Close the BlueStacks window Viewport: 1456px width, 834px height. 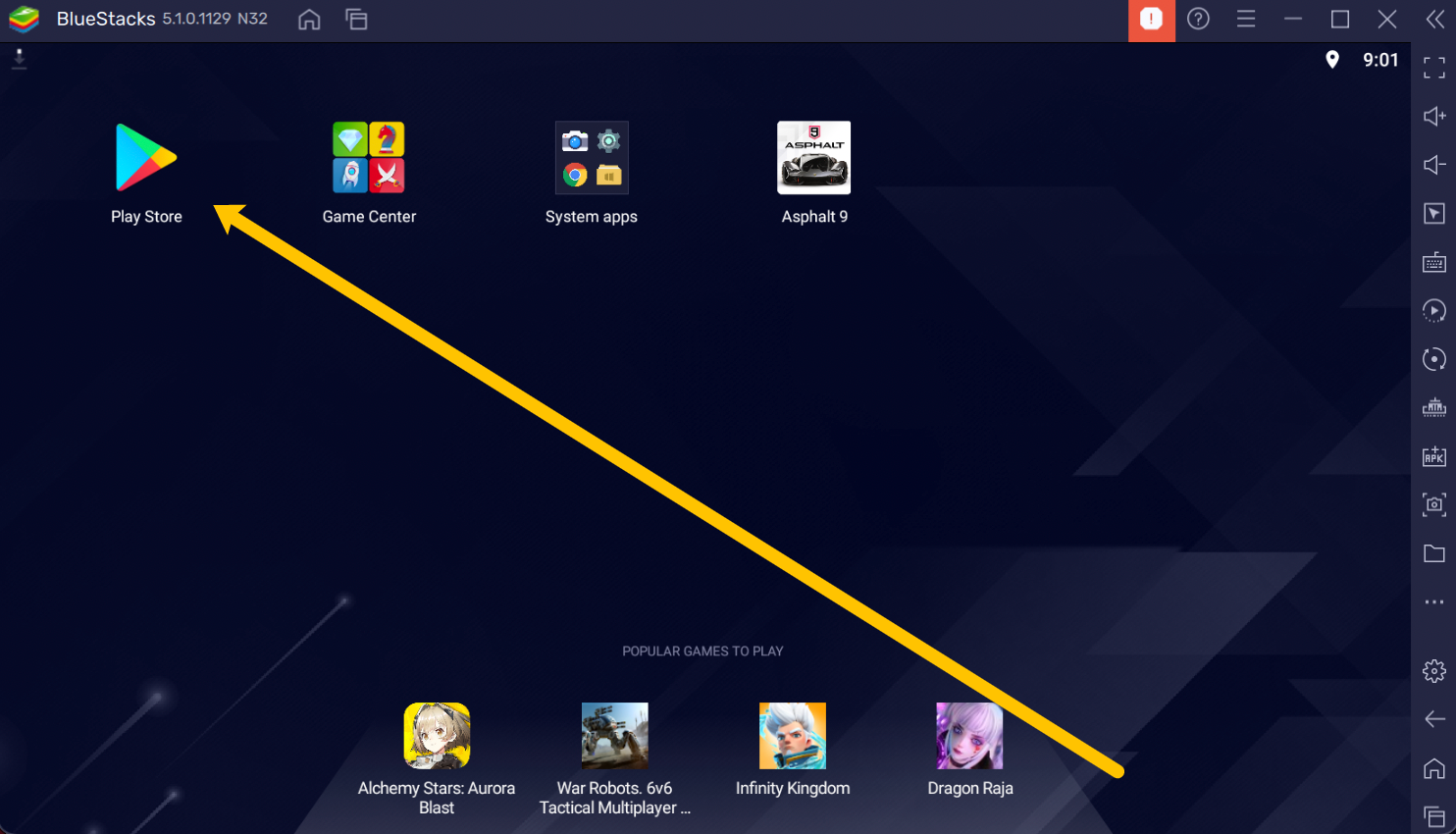click(x=1387, y=19)
